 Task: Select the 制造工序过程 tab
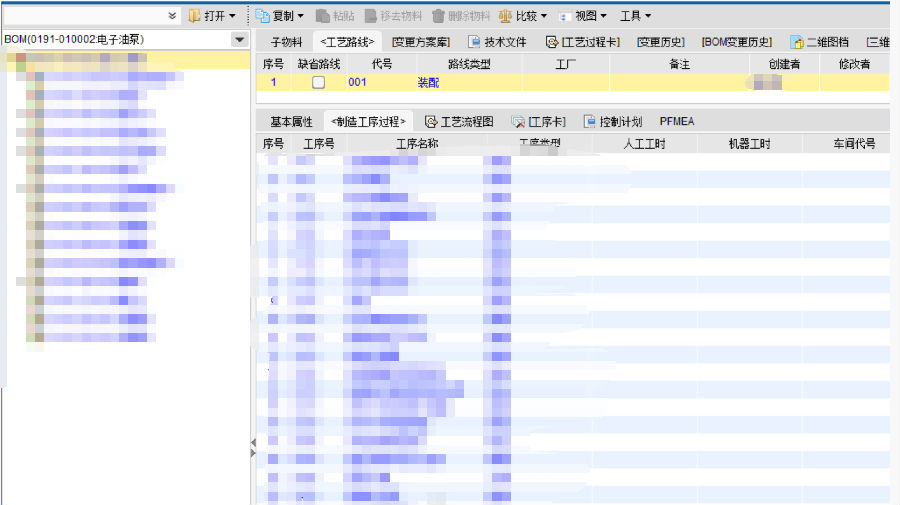click(x=368, y=122)
